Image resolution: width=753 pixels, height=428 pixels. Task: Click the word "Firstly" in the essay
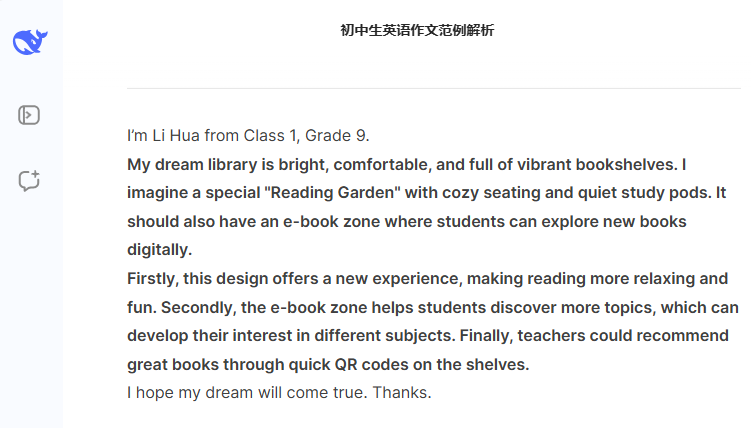(x=152, y=278)
